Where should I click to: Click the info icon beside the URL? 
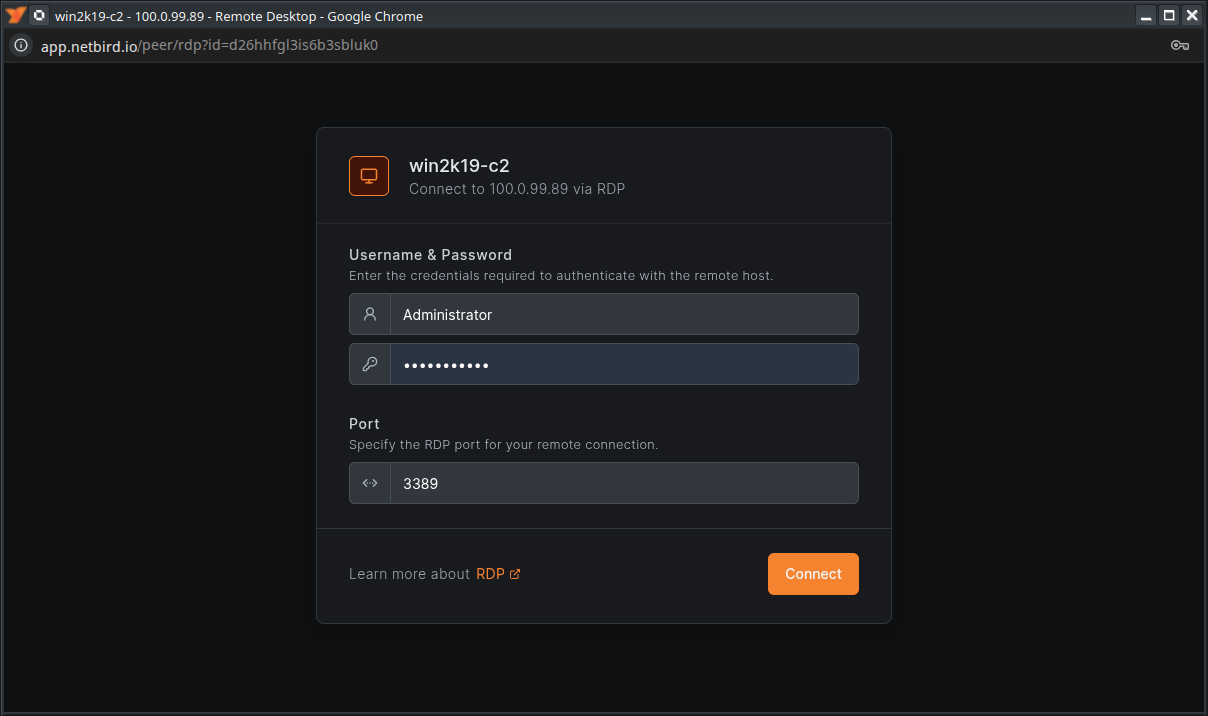(x=19, y=45)
